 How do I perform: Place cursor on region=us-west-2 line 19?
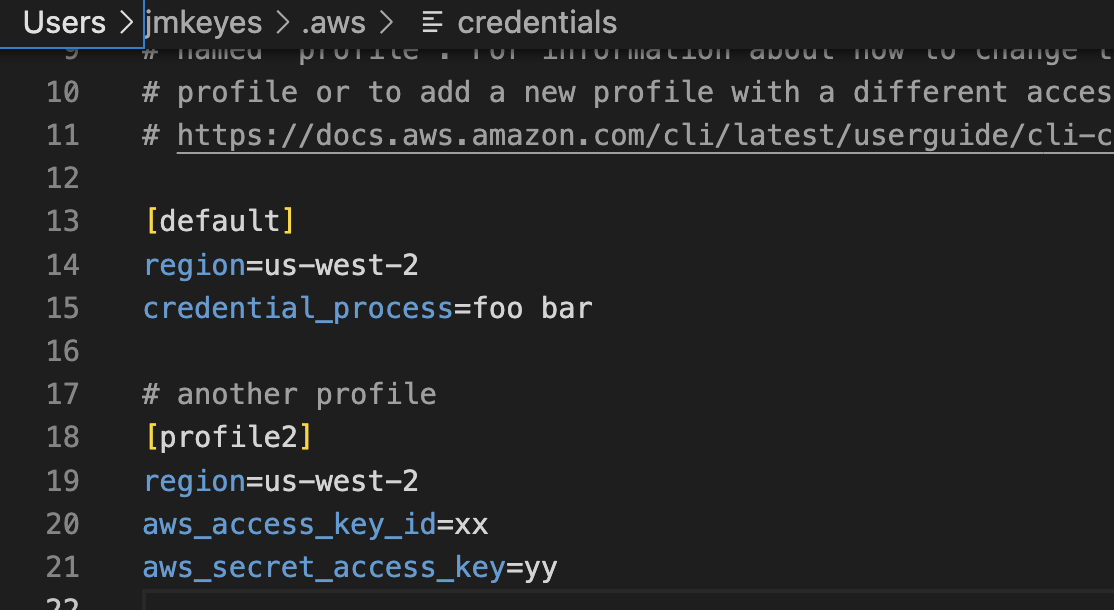(281, 481)
